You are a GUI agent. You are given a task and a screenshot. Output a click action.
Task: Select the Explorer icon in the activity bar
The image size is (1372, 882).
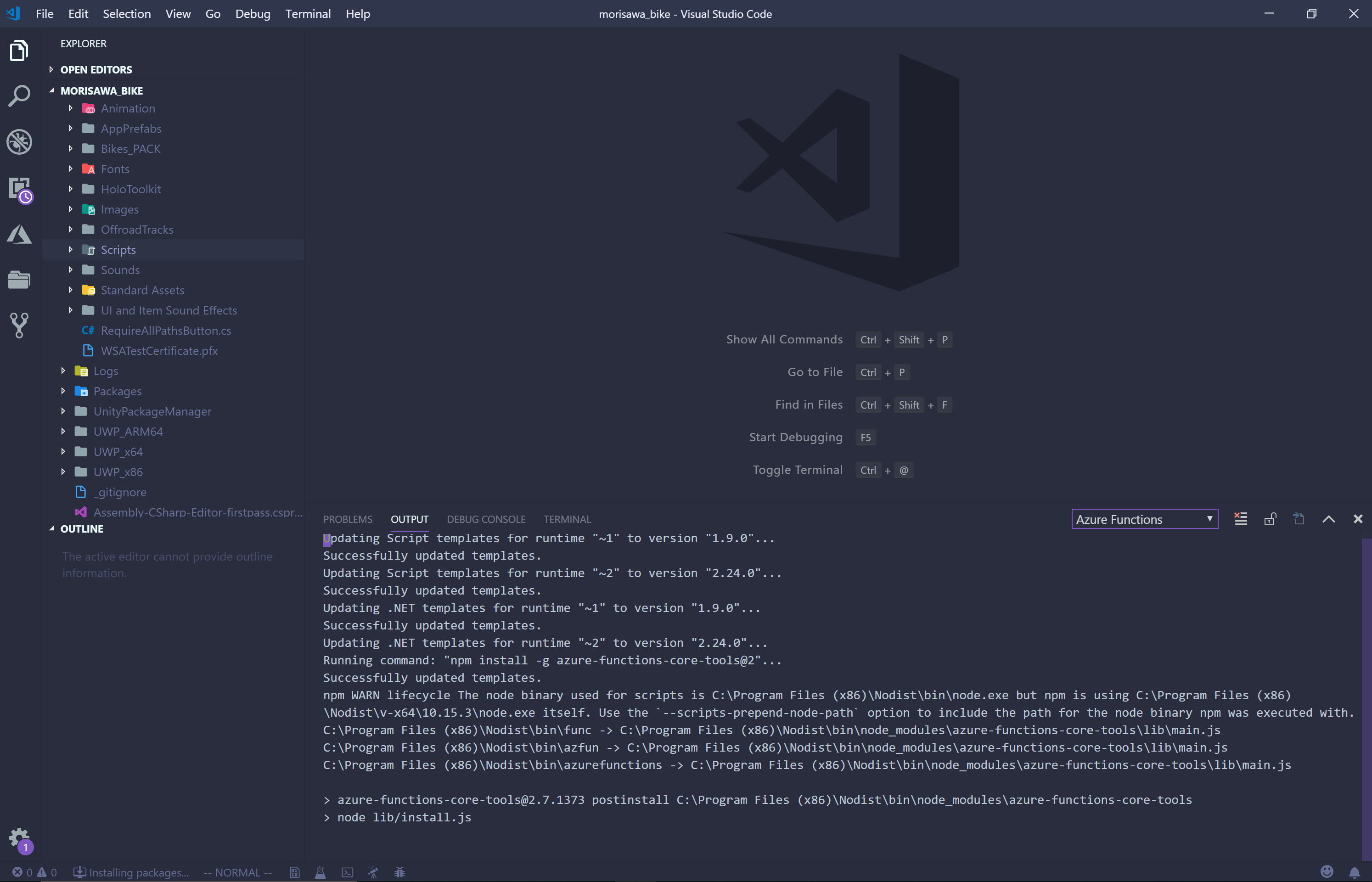(x=19, y=51)
